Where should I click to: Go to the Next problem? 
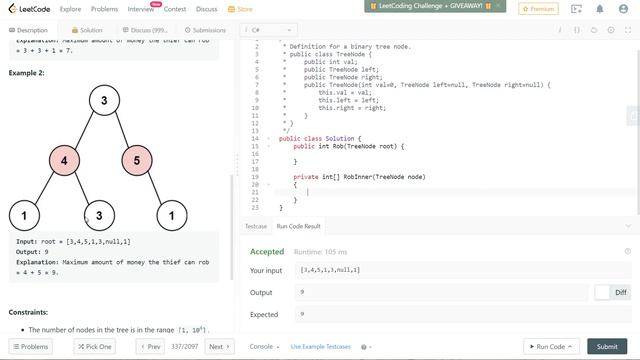click(x=219, y=347)
